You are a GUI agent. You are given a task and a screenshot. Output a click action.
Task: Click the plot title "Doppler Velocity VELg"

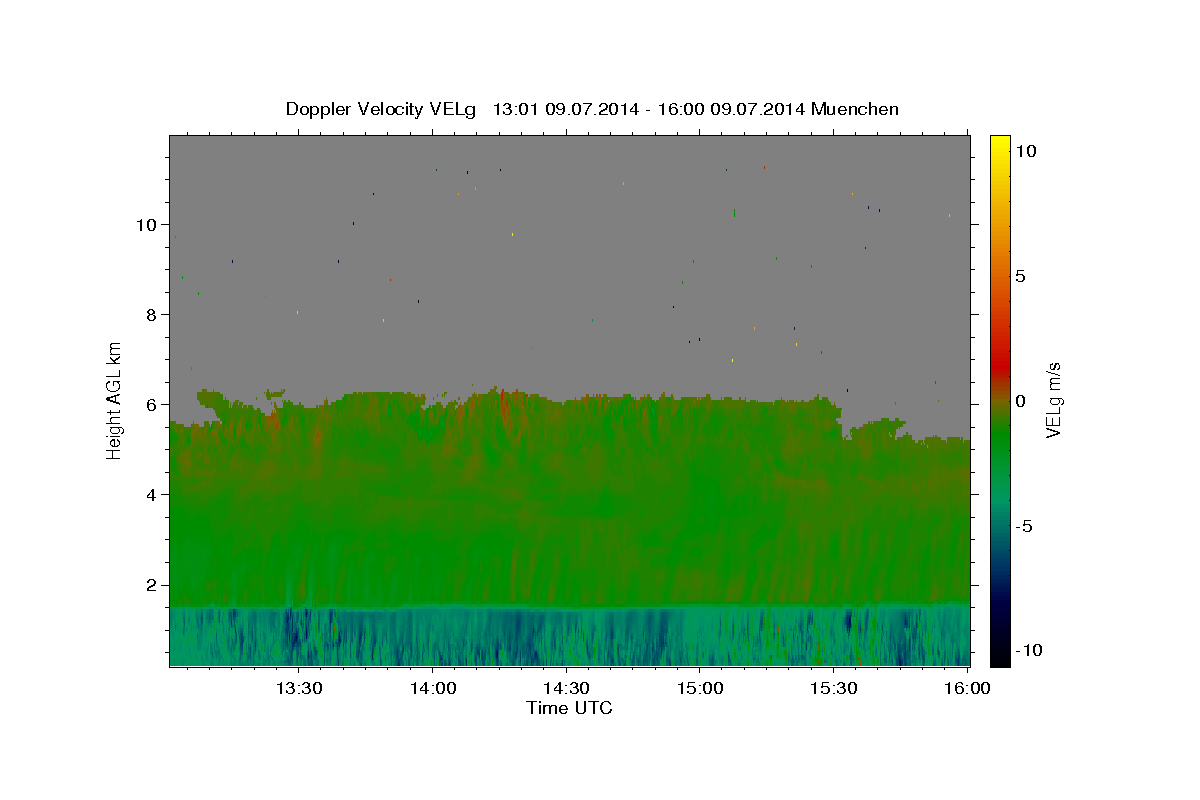point(382,109)
